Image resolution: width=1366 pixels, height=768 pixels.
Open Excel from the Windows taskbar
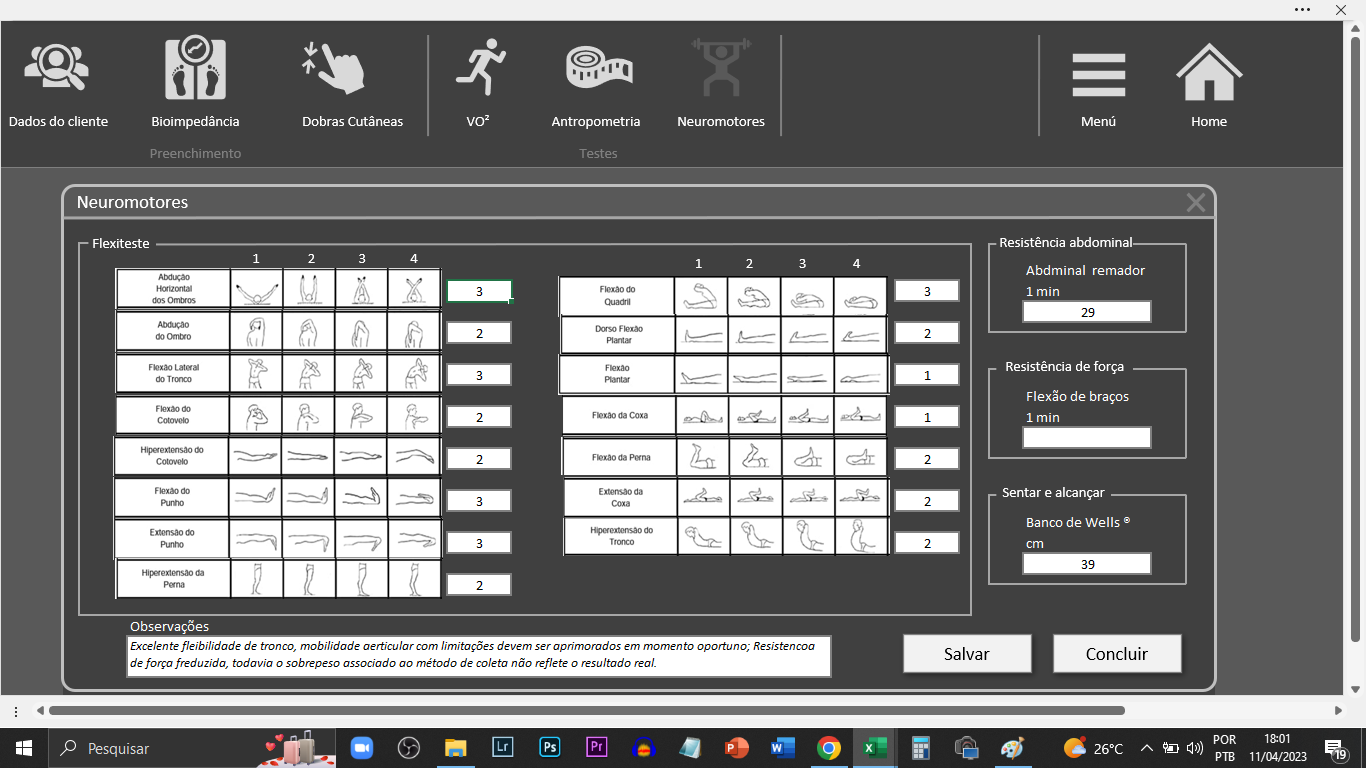875,748
